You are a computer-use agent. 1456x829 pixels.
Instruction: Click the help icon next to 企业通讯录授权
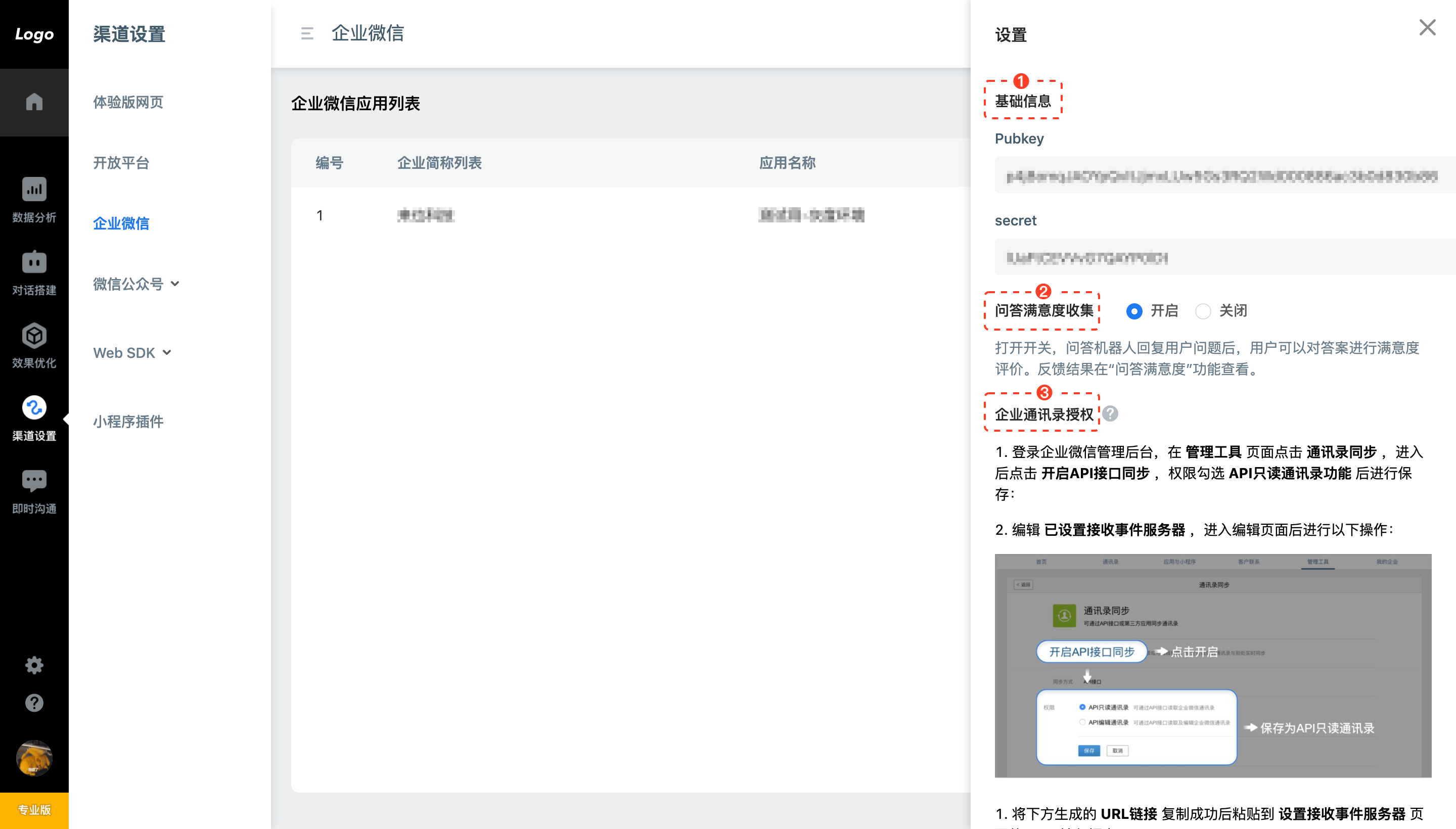pyautogui.click(x=1110, y=414)
